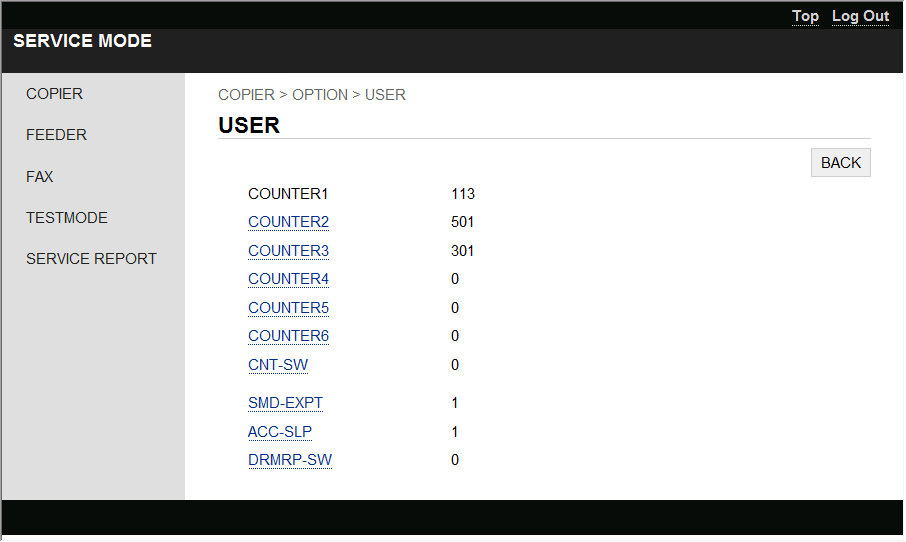The image size is (906, 542).
Task: Open SERVICE REPORT from the sidebar
Action: point(91,259)
